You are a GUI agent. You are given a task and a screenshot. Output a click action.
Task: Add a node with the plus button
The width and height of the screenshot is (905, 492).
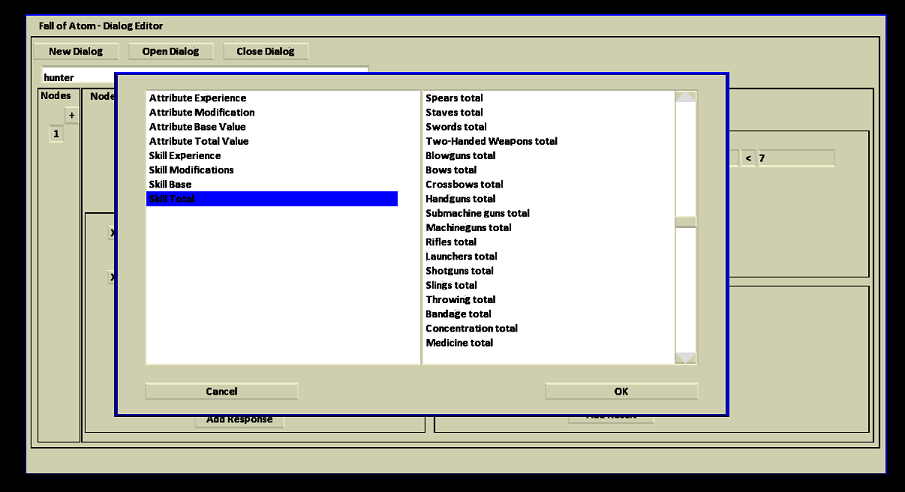click(72, 115)
